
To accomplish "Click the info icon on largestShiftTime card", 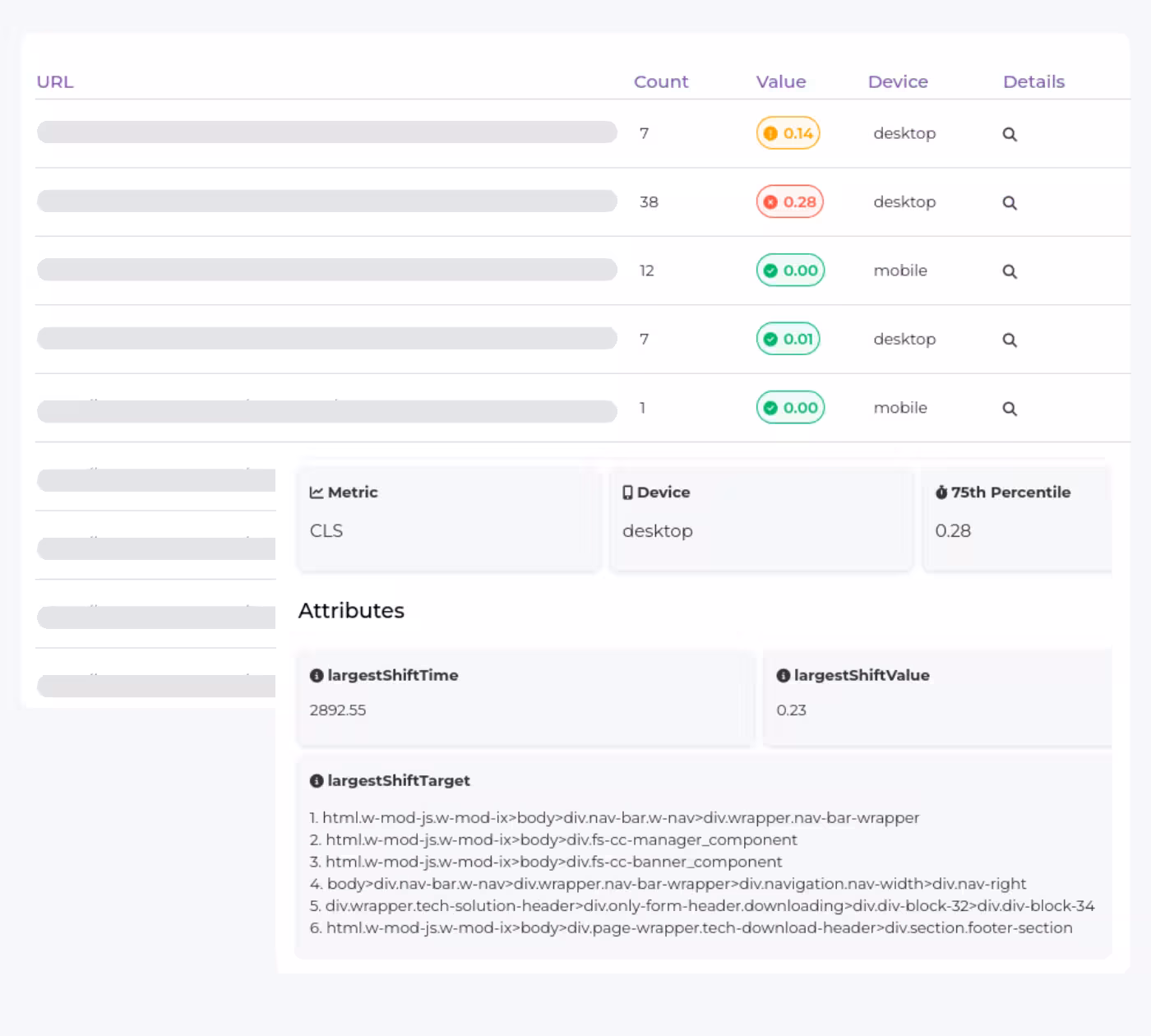I will point(317,675).
